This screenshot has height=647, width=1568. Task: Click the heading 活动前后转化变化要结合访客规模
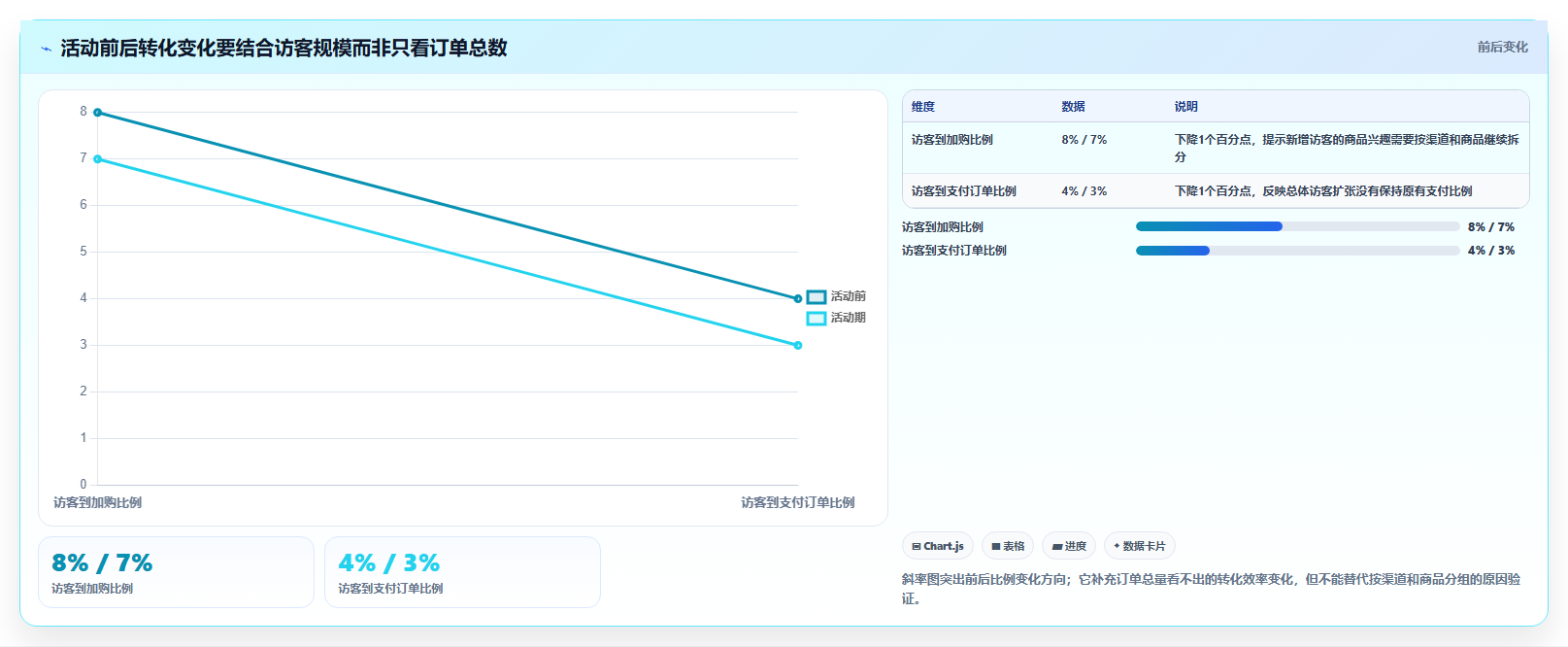click(284, 48)
